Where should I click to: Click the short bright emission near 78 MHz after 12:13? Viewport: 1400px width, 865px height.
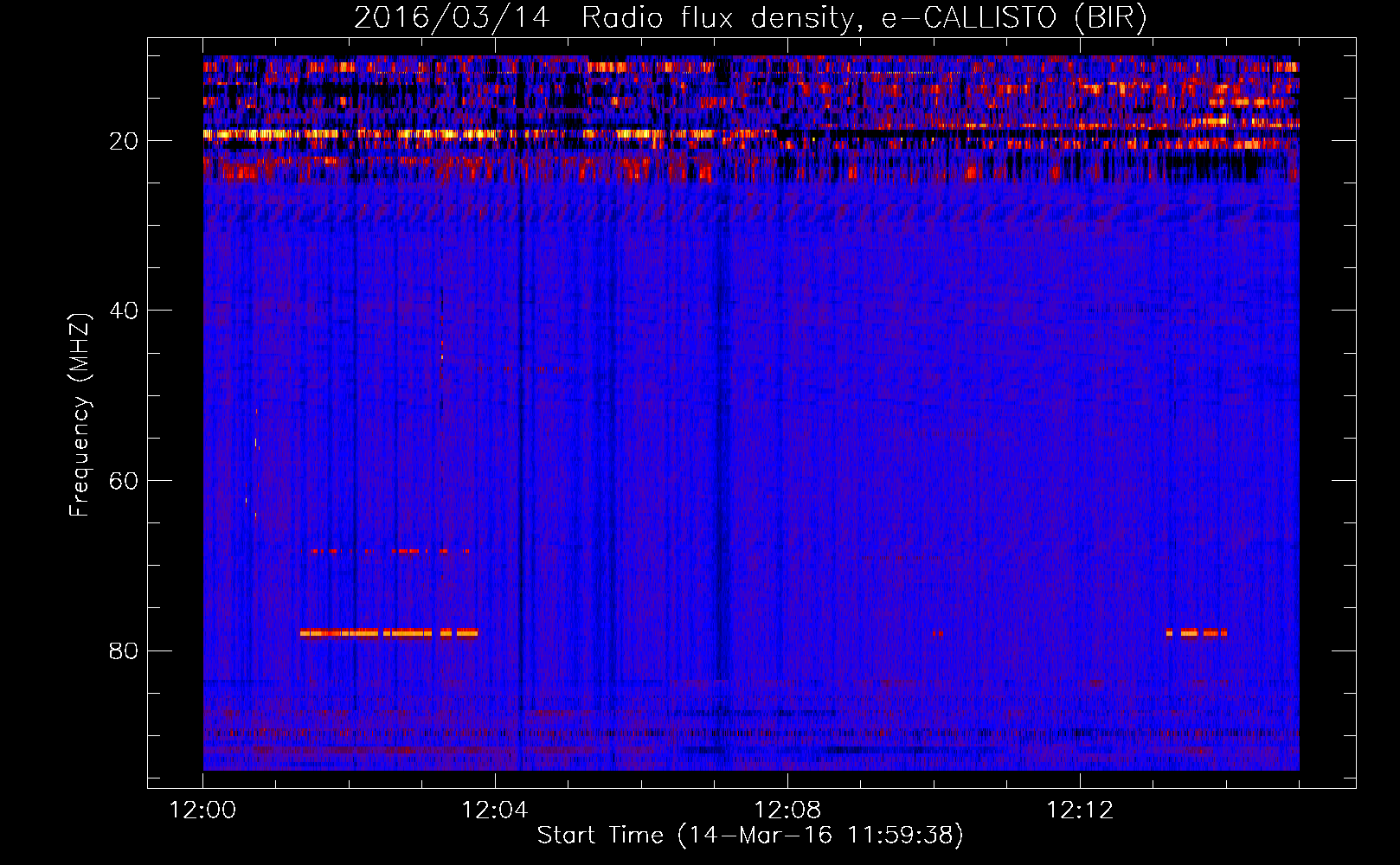[x=1197, y=632]
